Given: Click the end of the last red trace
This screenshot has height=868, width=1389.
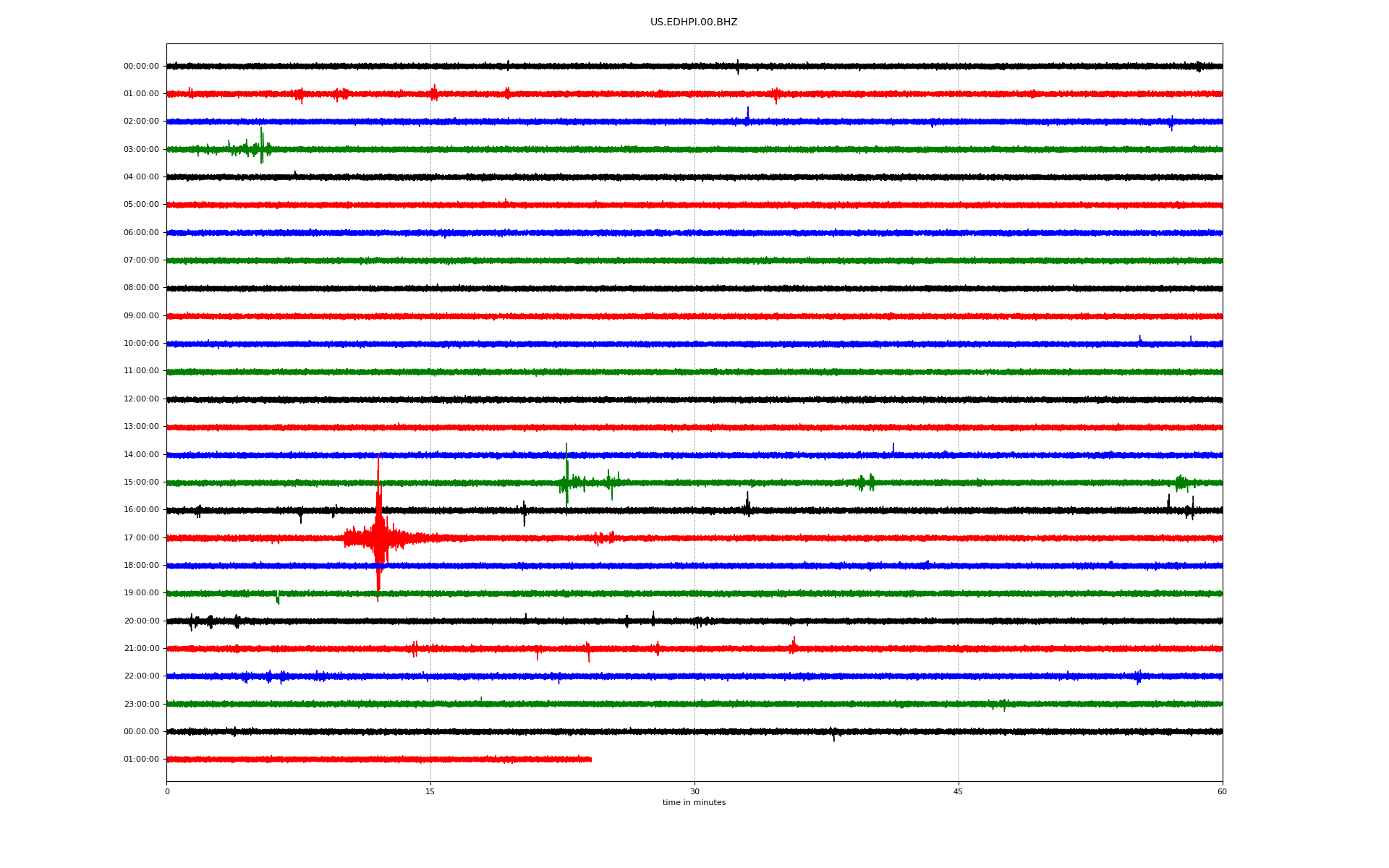Looking at the screenshot, I should 590,759.
